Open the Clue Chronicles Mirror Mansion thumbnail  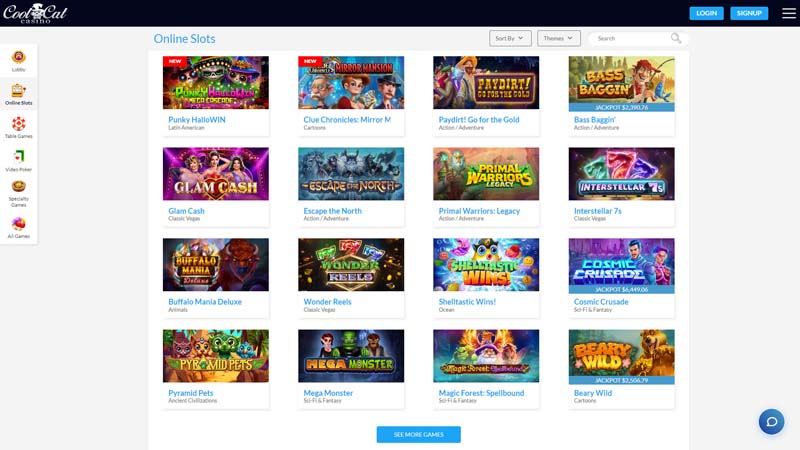351,83
